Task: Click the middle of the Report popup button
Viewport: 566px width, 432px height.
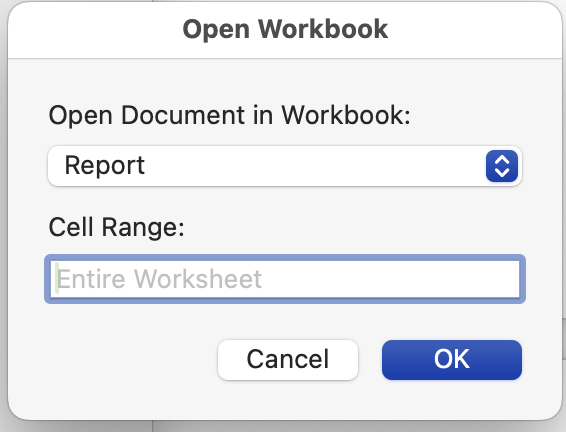Action: click(285, 166)
